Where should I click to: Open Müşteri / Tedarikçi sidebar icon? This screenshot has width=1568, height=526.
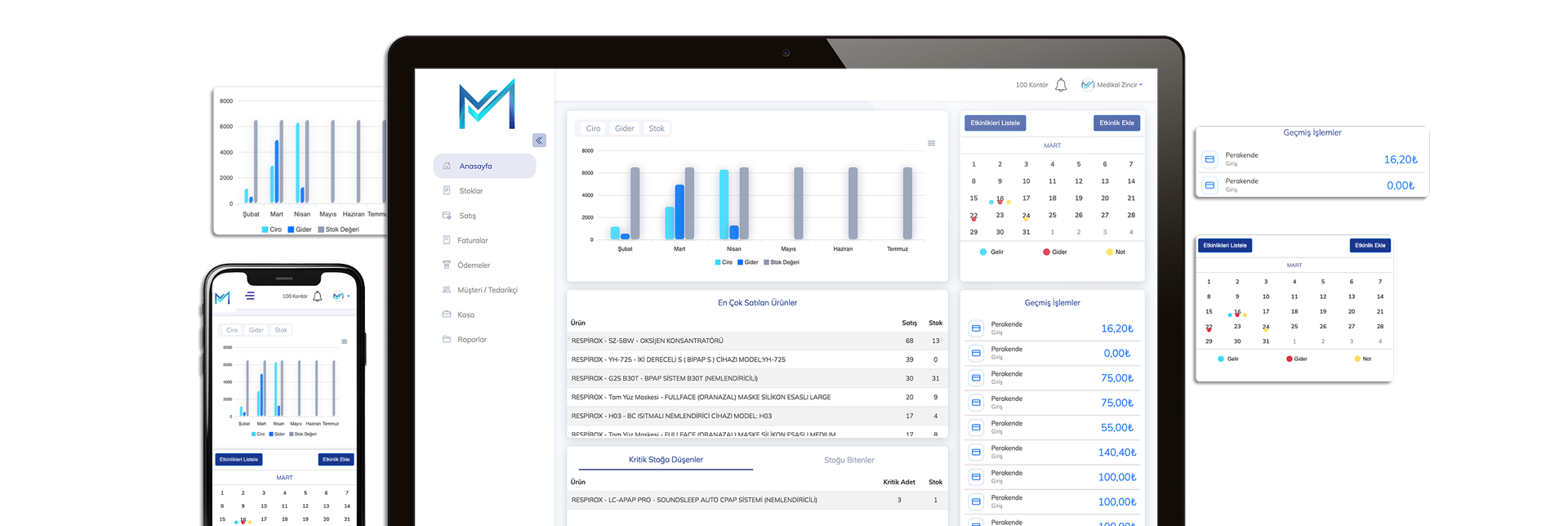(x=447, y=290)
